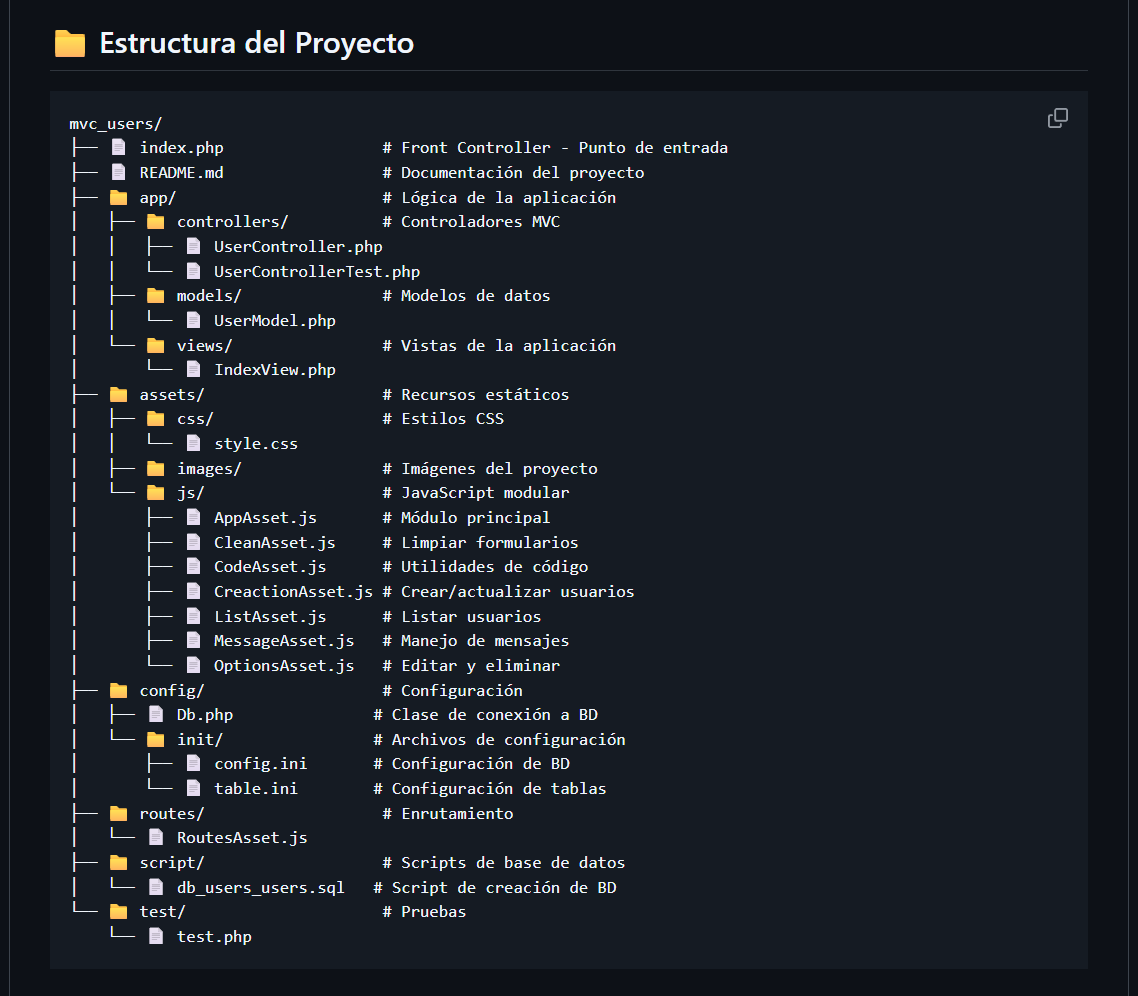1138x996 pixels.
Task: Select the UserModel.php entry
Action: click(274, 320)
